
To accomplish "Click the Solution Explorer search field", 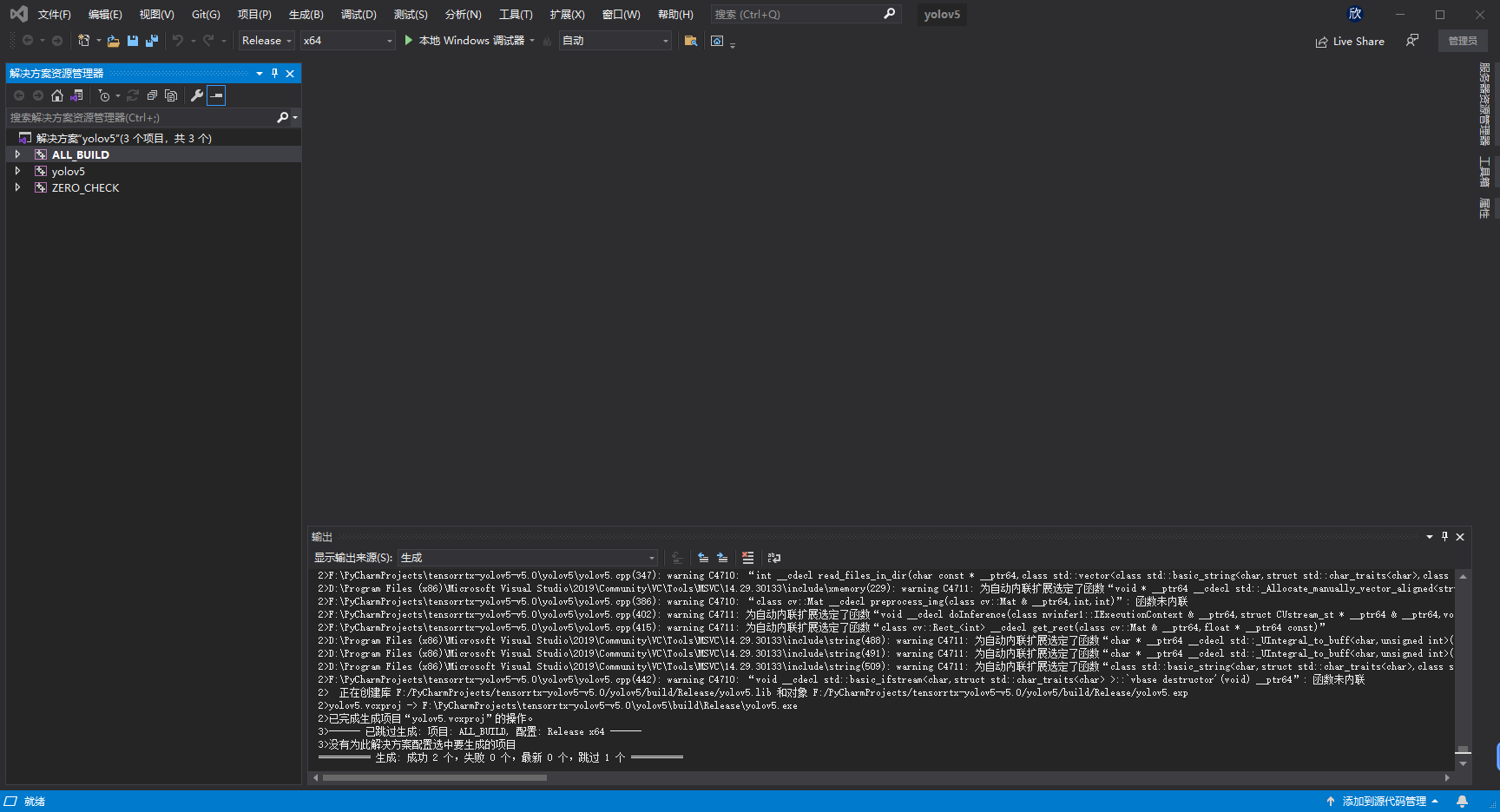I will click(x=141, y=117).
